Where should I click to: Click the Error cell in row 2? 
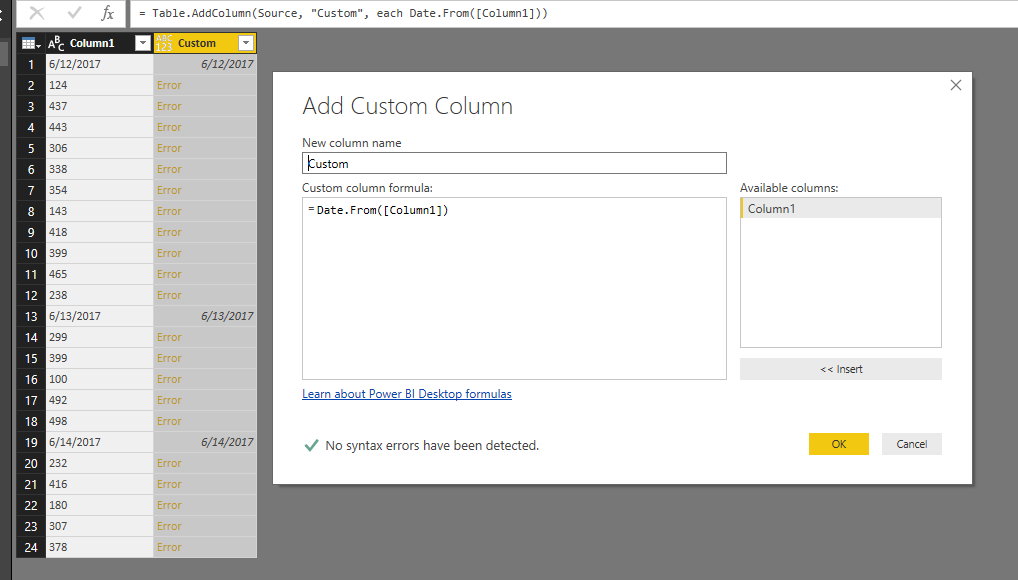[x=205, y=85]
